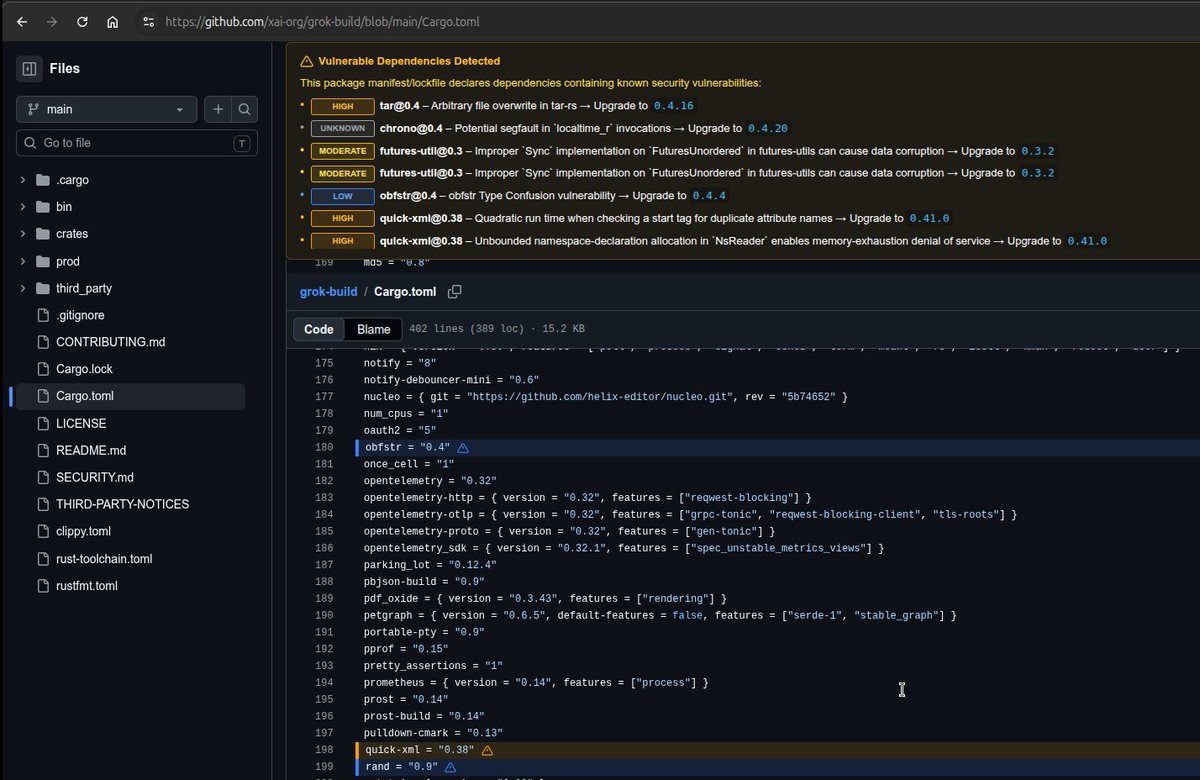Click HIGH badge for tar@0.4

(x=342, y=106)
